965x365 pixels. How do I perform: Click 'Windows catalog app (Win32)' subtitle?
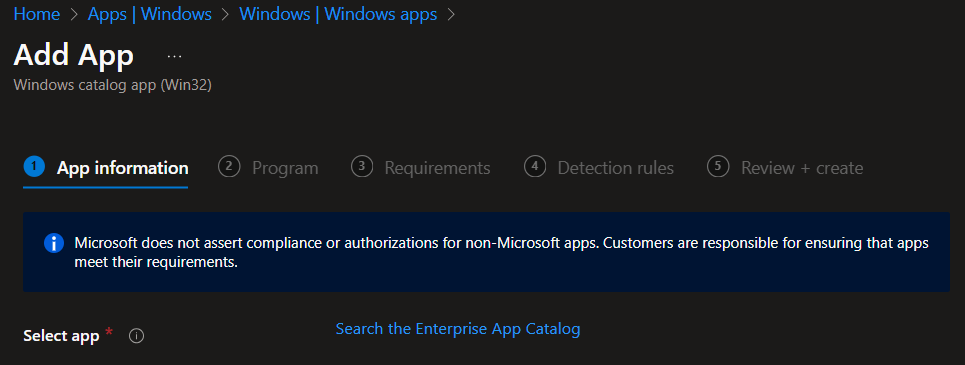tap(113, 85)
